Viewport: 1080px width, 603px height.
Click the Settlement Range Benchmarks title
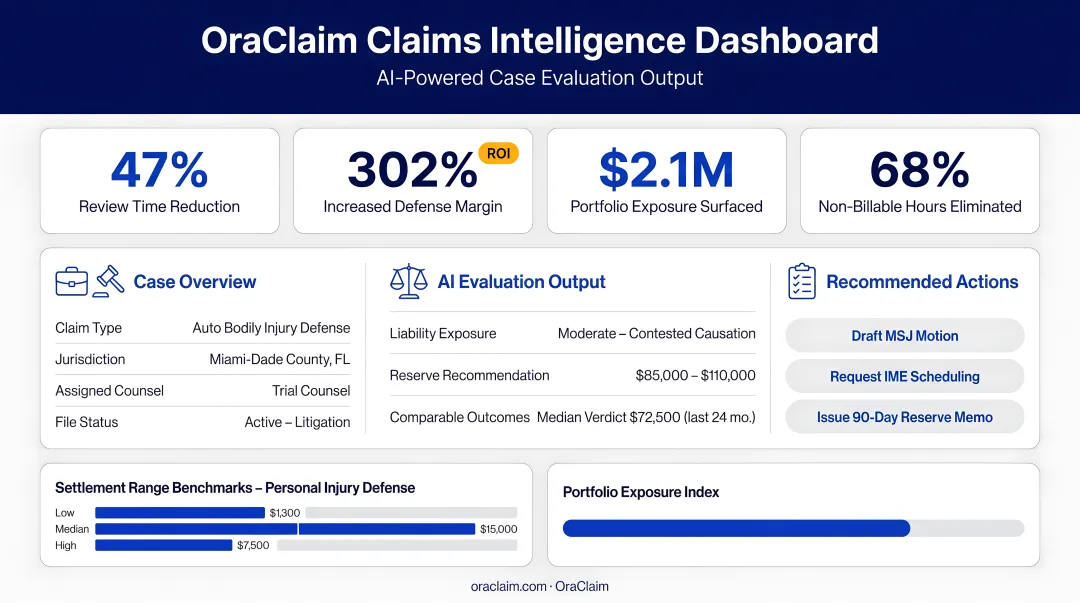click(235, 488)
